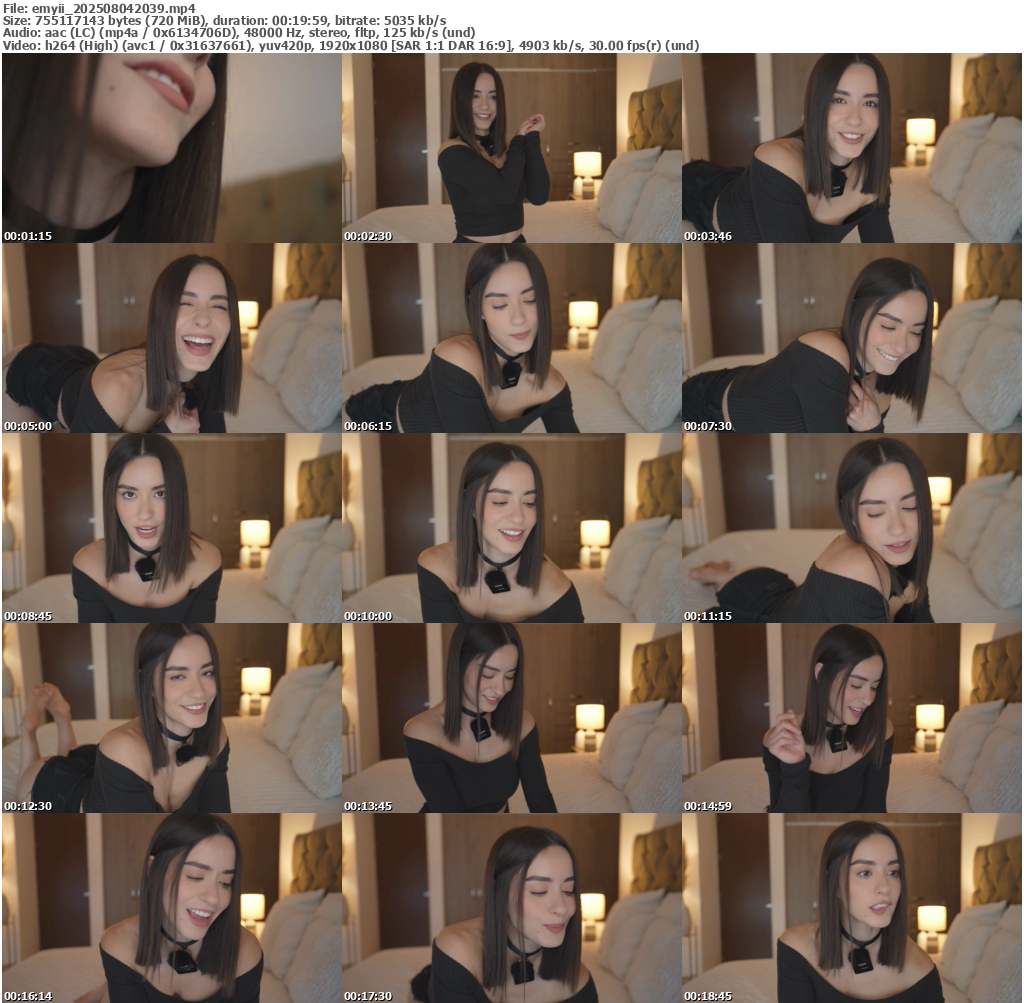This screenshot has width=1024, height=1003.
Task: Select the frame at 00:17:30
Action: [512, 908]
